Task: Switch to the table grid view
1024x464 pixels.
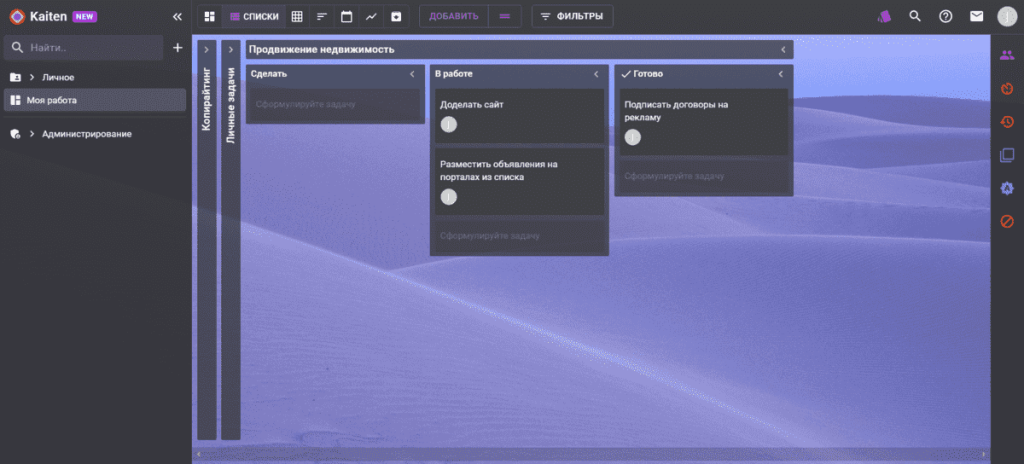Action: tap(297, 16)
